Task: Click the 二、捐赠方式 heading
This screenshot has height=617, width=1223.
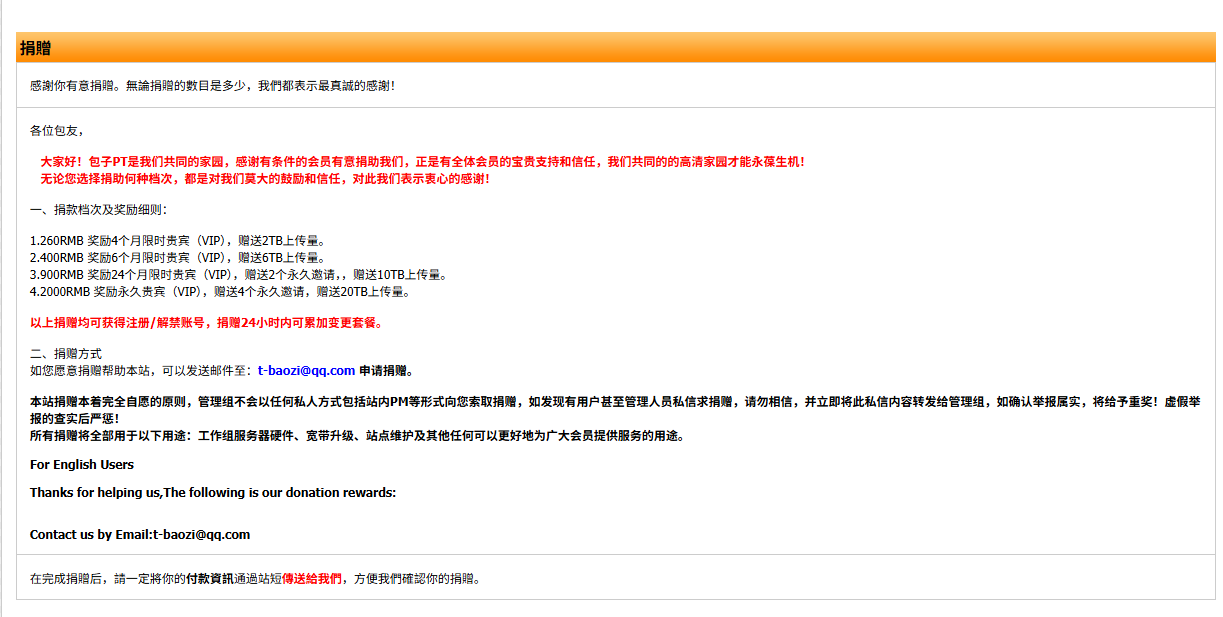Action: click(66, 353)
